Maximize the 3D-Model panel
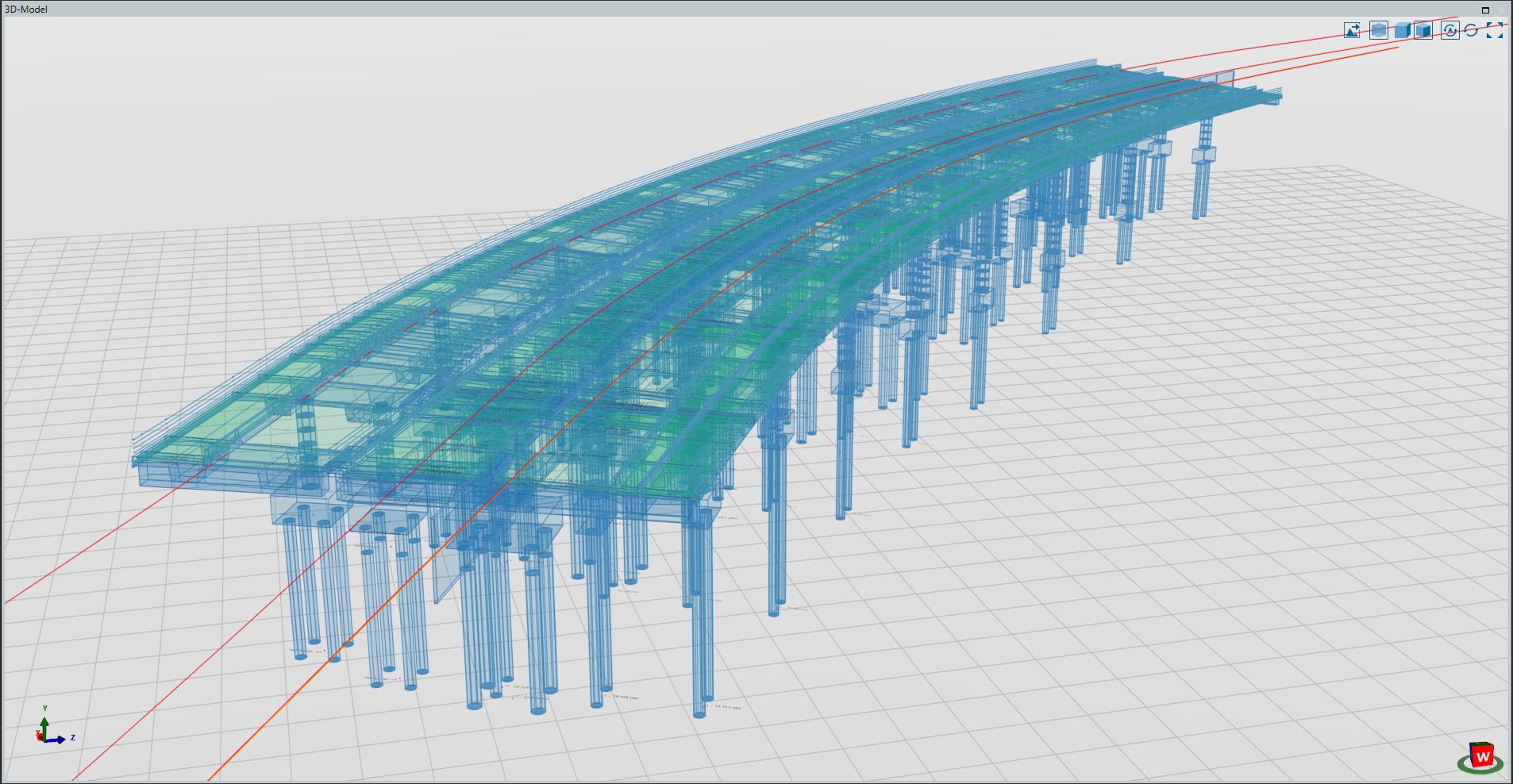1513x784 pixels. pyautogui.click(x=1485, y=10)
